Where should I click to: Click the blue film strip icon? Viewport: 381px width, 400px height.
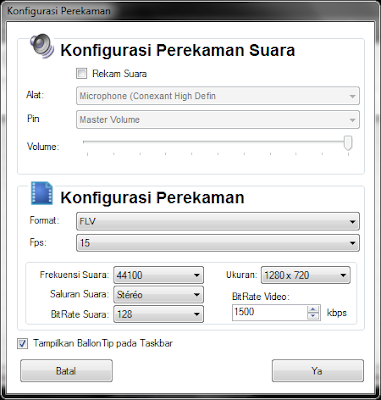(x=42, y=193)
